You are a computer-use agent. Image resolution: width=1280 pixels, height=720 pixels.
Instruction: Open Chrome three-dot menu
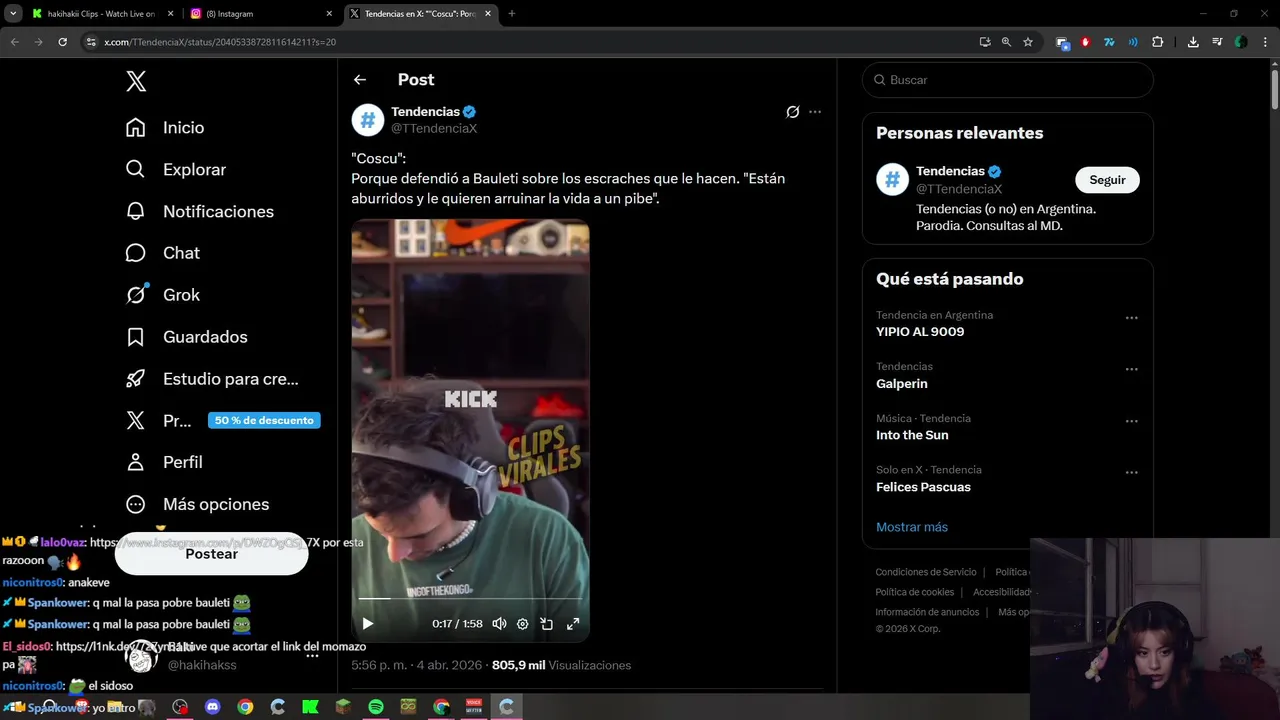point(1265,42)
